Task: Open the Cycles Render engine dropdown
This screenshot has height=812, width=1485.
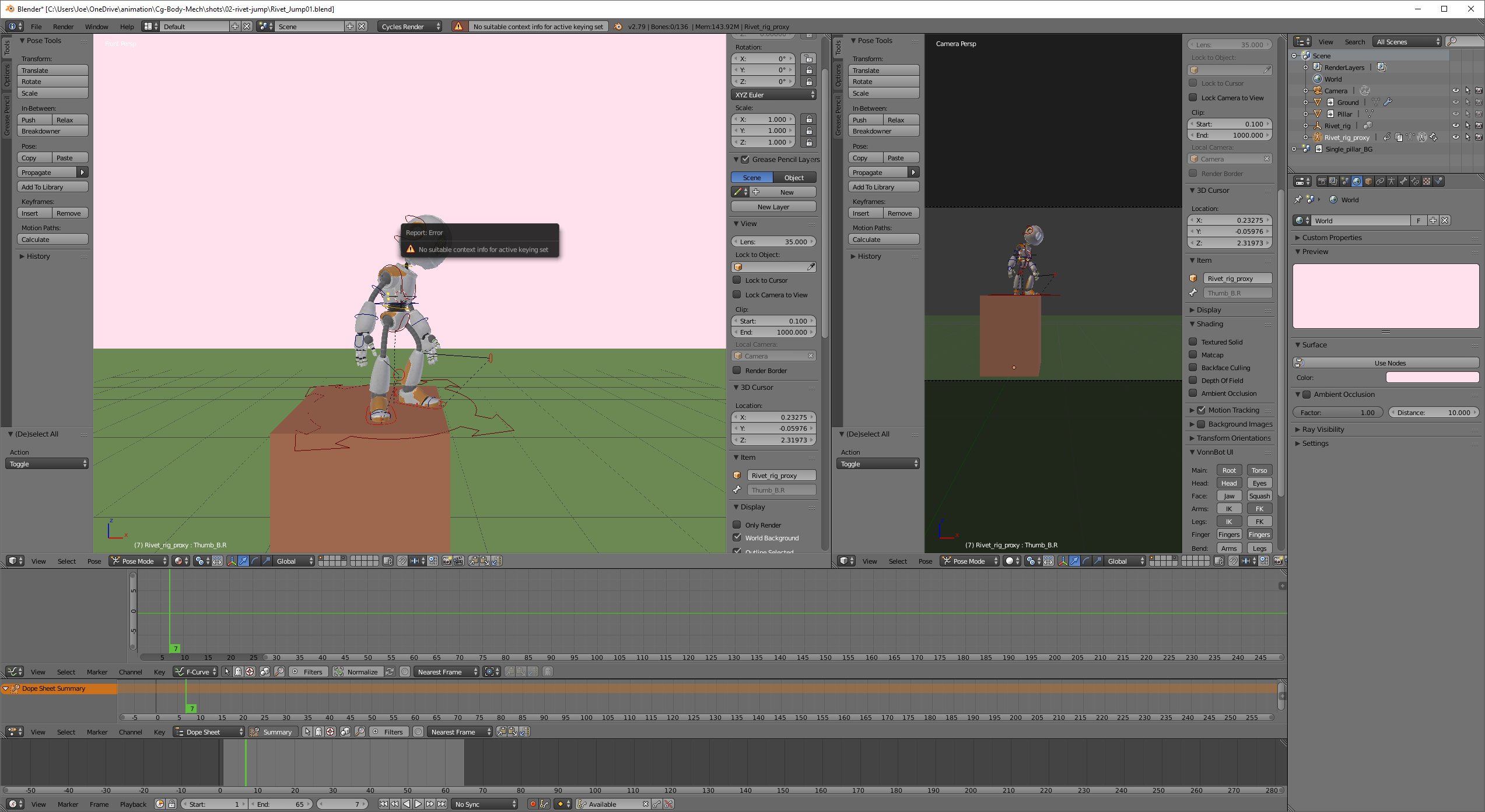Action: point(410,27)
